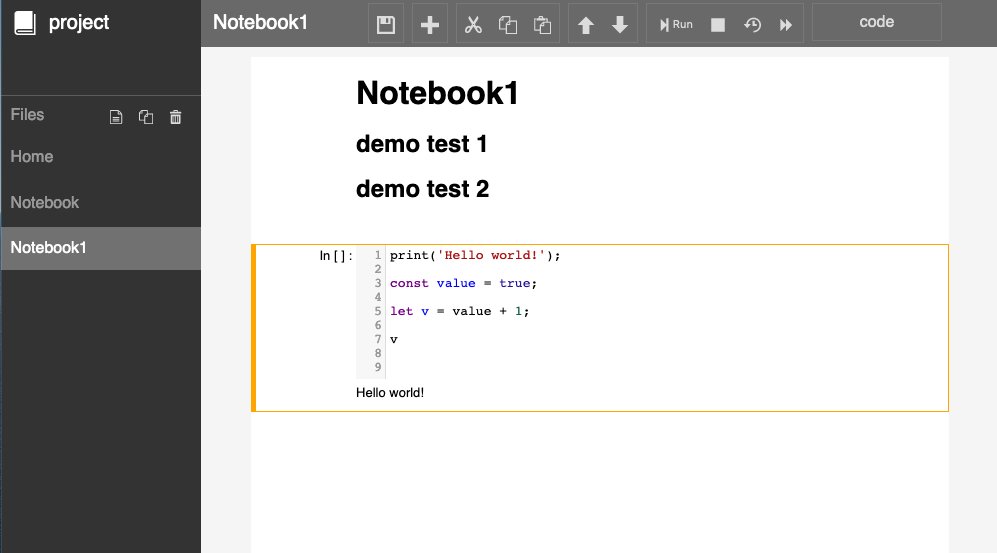Screen dimensions: 997x553
Task: Click the project book logo icon
Action: click(25, 23)
